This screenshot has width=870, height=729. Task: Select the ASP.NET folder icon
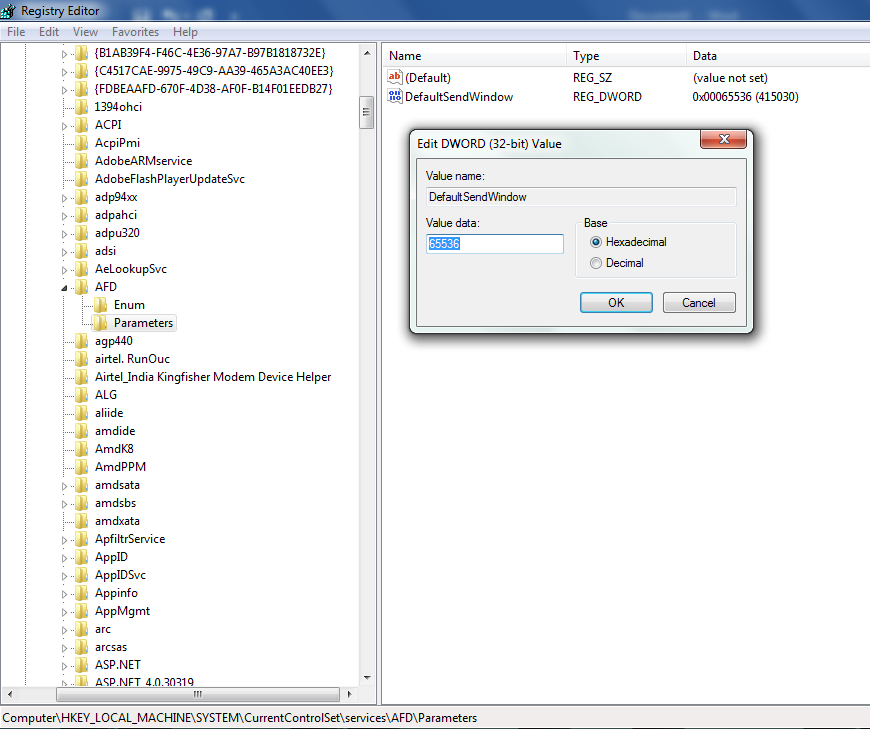(x=82, y=665)
